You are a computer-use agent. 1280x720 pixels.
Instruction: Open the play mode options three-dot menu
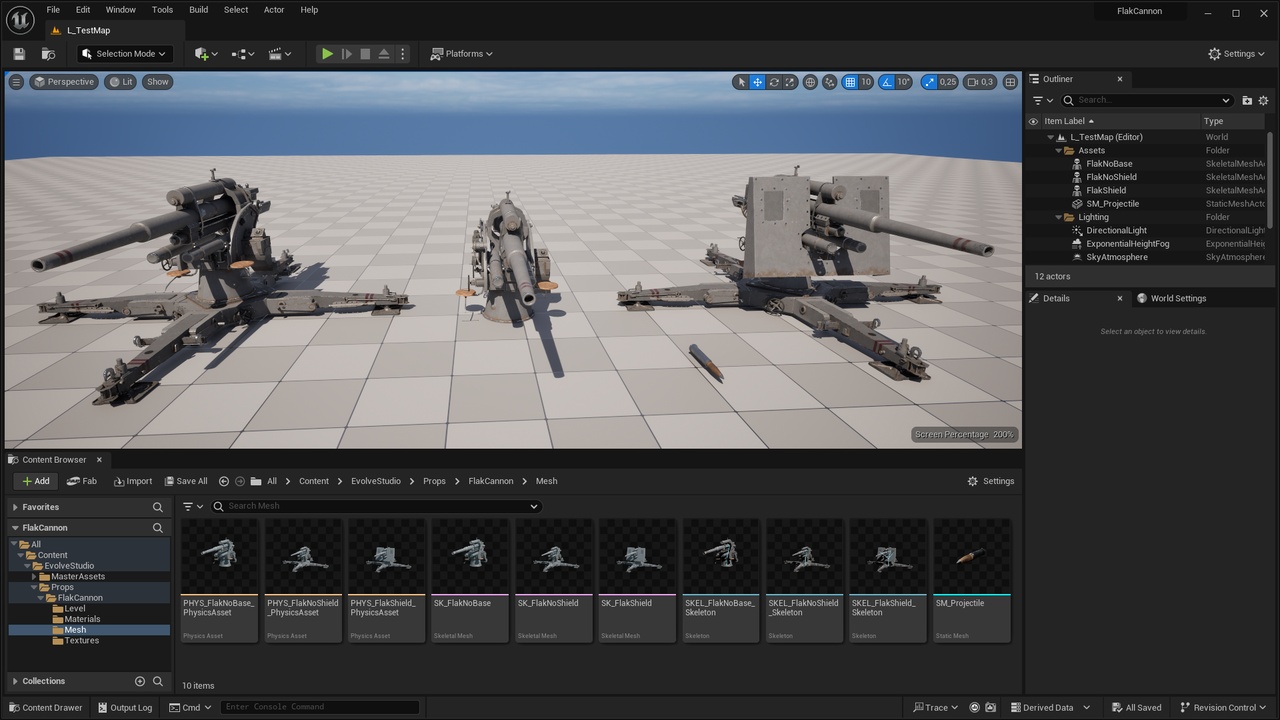(403, 54)
